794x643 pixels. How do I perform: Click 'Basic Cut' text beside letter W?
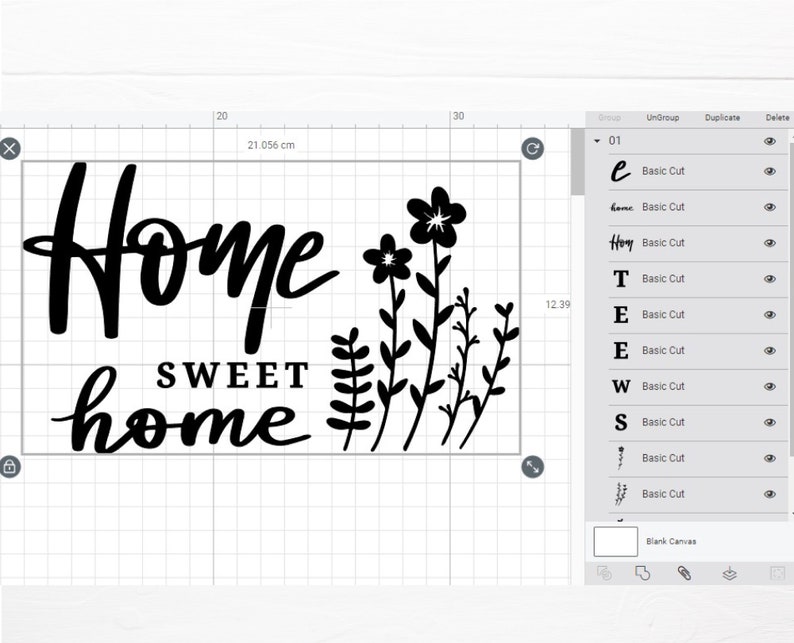pos(663,386)
